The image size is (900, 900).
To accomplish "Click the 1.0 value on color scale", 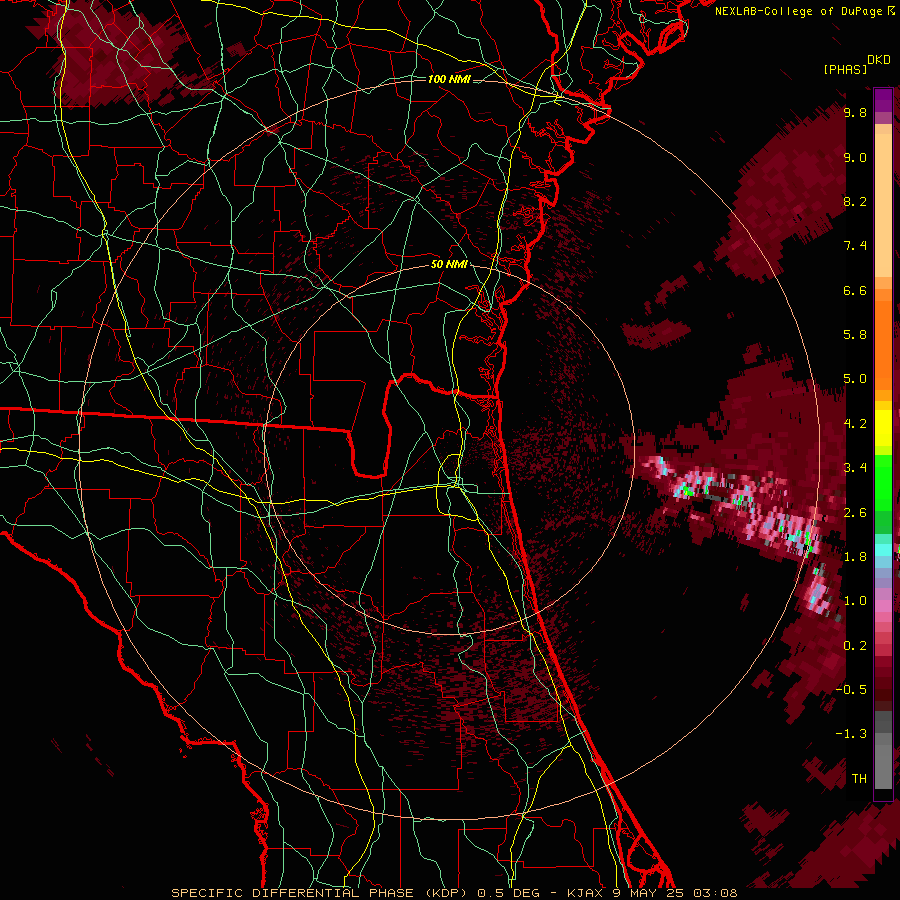I will coord(855,601).
